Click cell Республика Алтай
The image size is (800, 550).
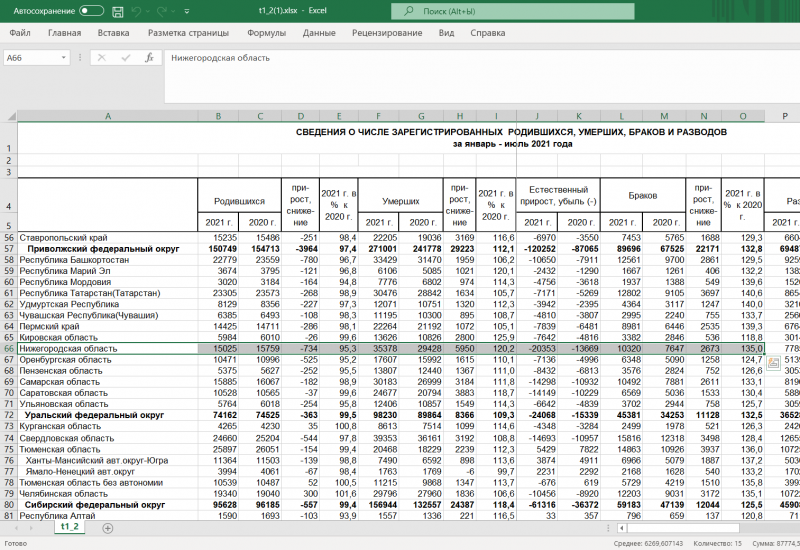pyautogui.click(x=108, y=516)
